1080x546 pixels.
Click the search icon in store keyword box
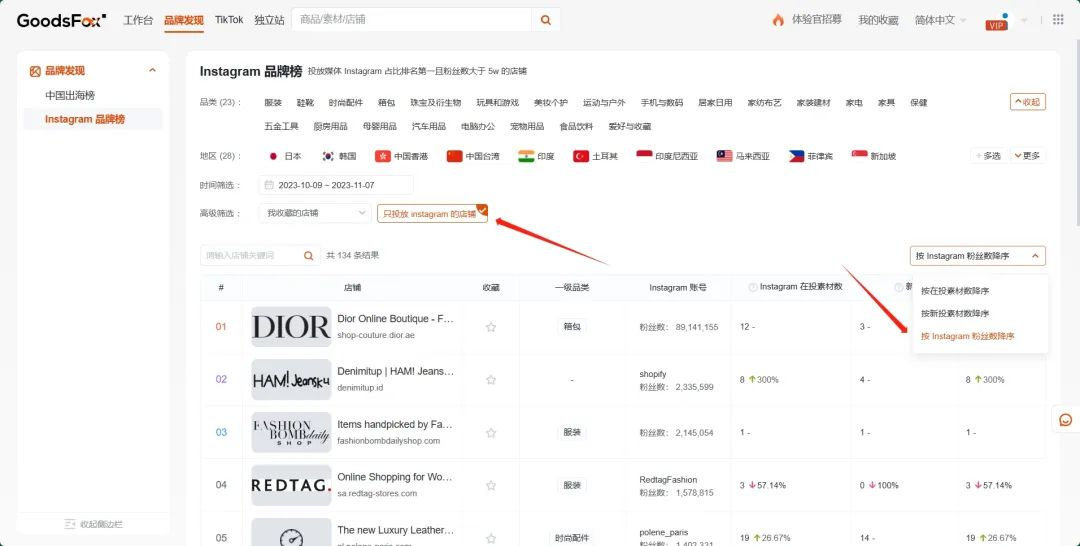coord(309,256)
